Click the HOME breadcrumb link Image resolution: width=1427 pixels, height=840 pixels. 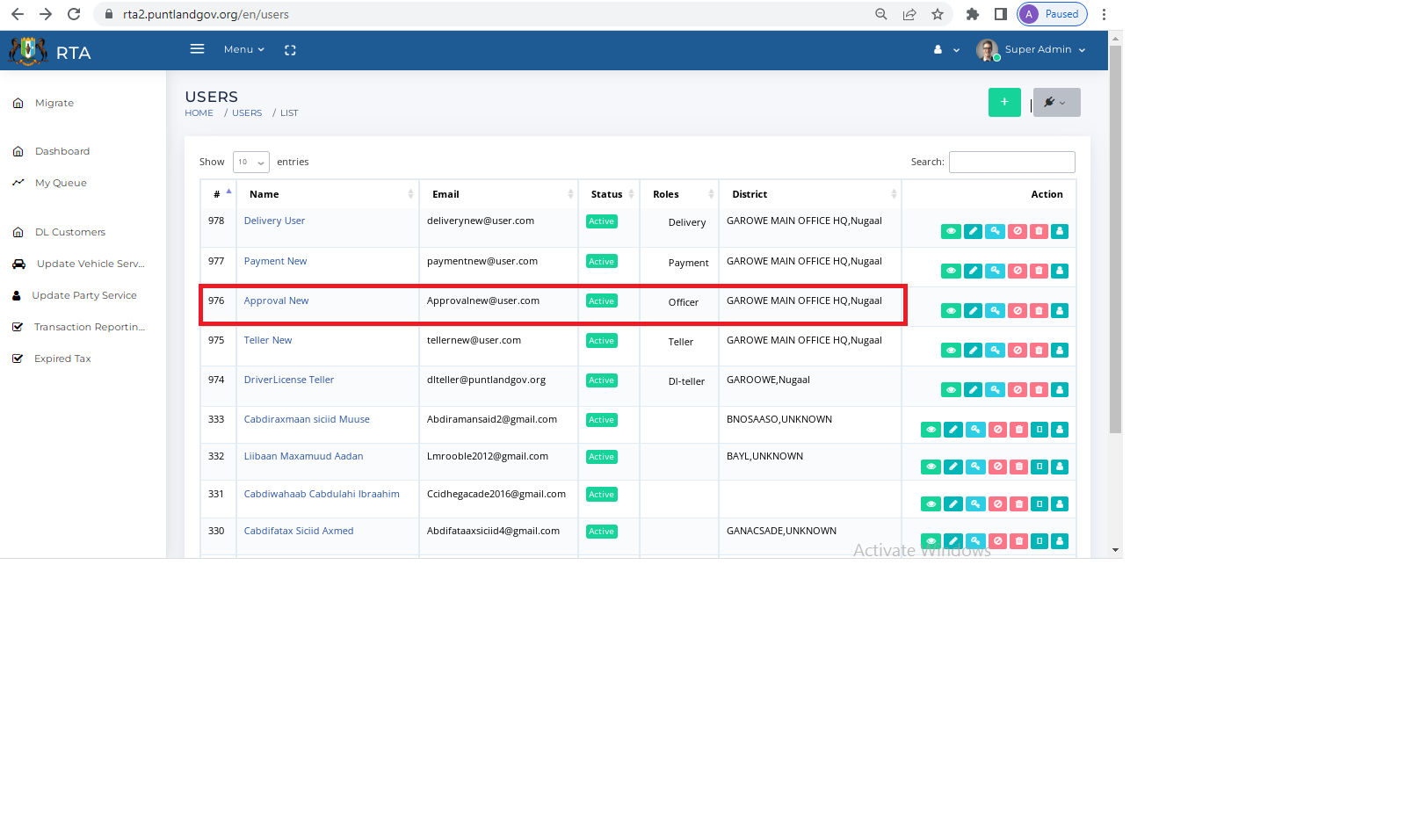pos(199,113)
